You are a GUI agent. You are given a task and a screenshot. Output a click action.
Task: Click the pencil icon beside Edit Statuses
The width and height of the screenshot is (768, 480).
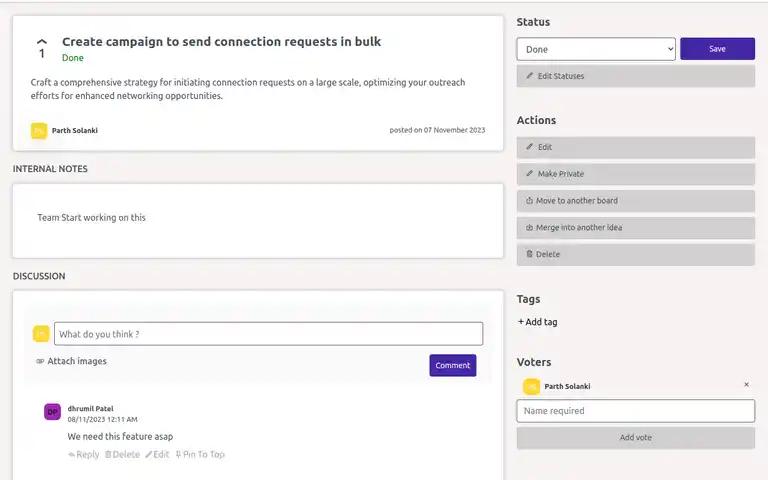pos(529,76)
